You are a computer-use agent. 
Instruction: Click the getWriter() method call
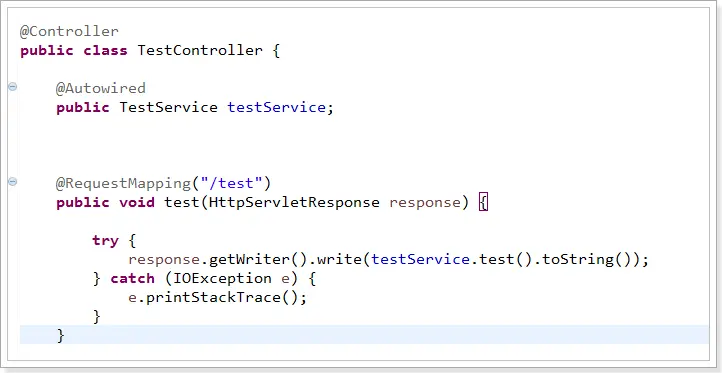click(256, 260)
